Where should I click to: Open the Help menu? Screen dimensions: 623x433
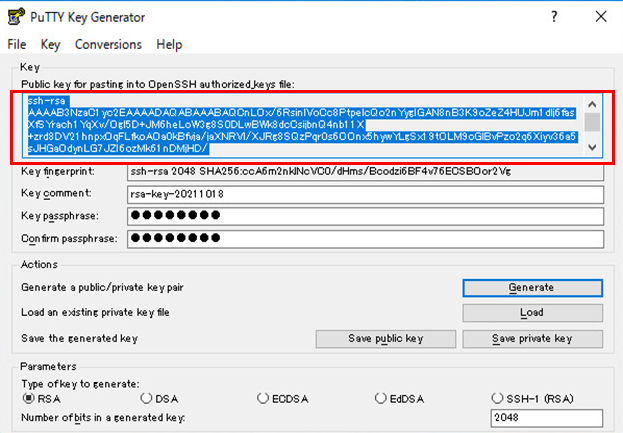[169, 44]
